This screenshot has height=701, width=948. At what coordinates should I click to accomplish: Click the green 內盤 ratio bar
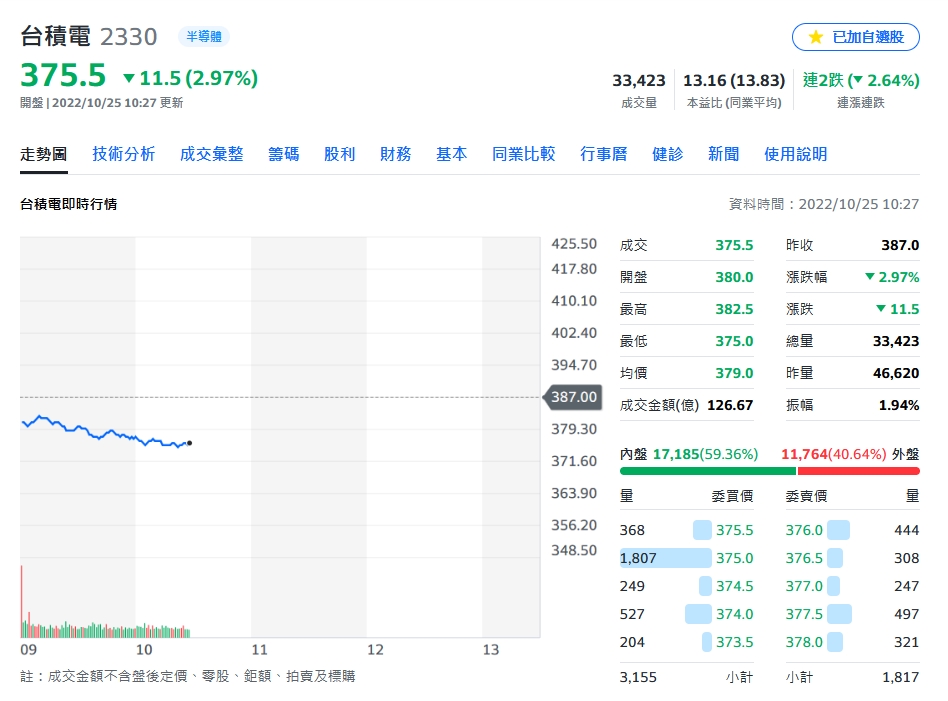click(707, 471)
